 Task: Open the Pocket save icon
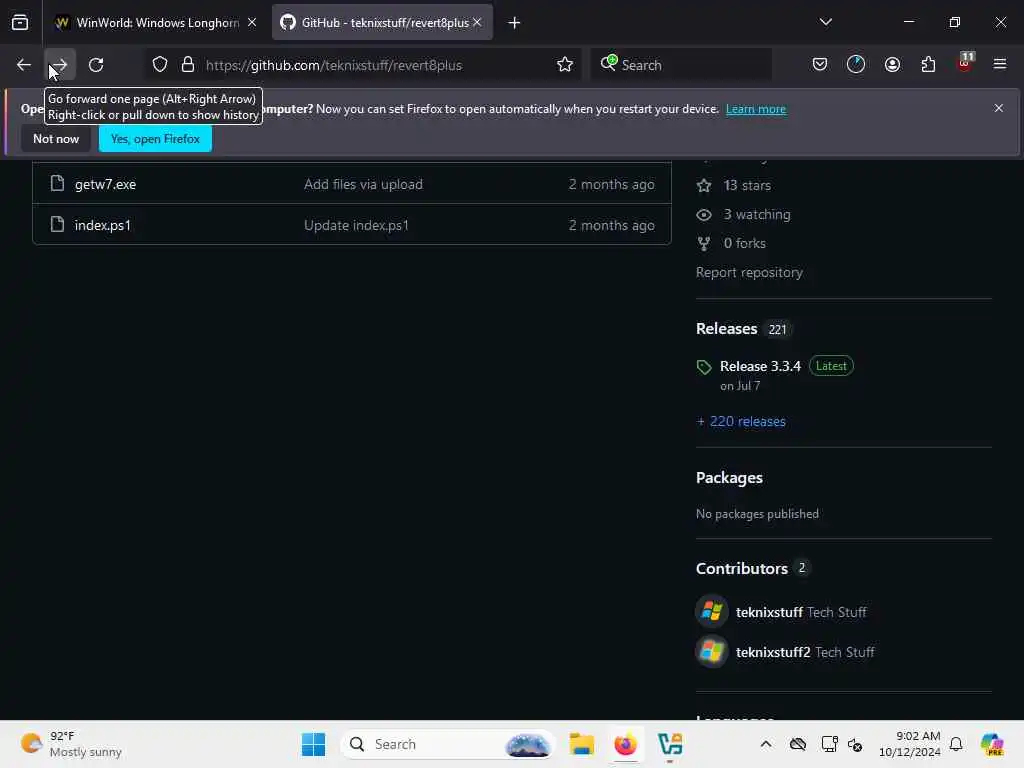click(x=820, y=65)
